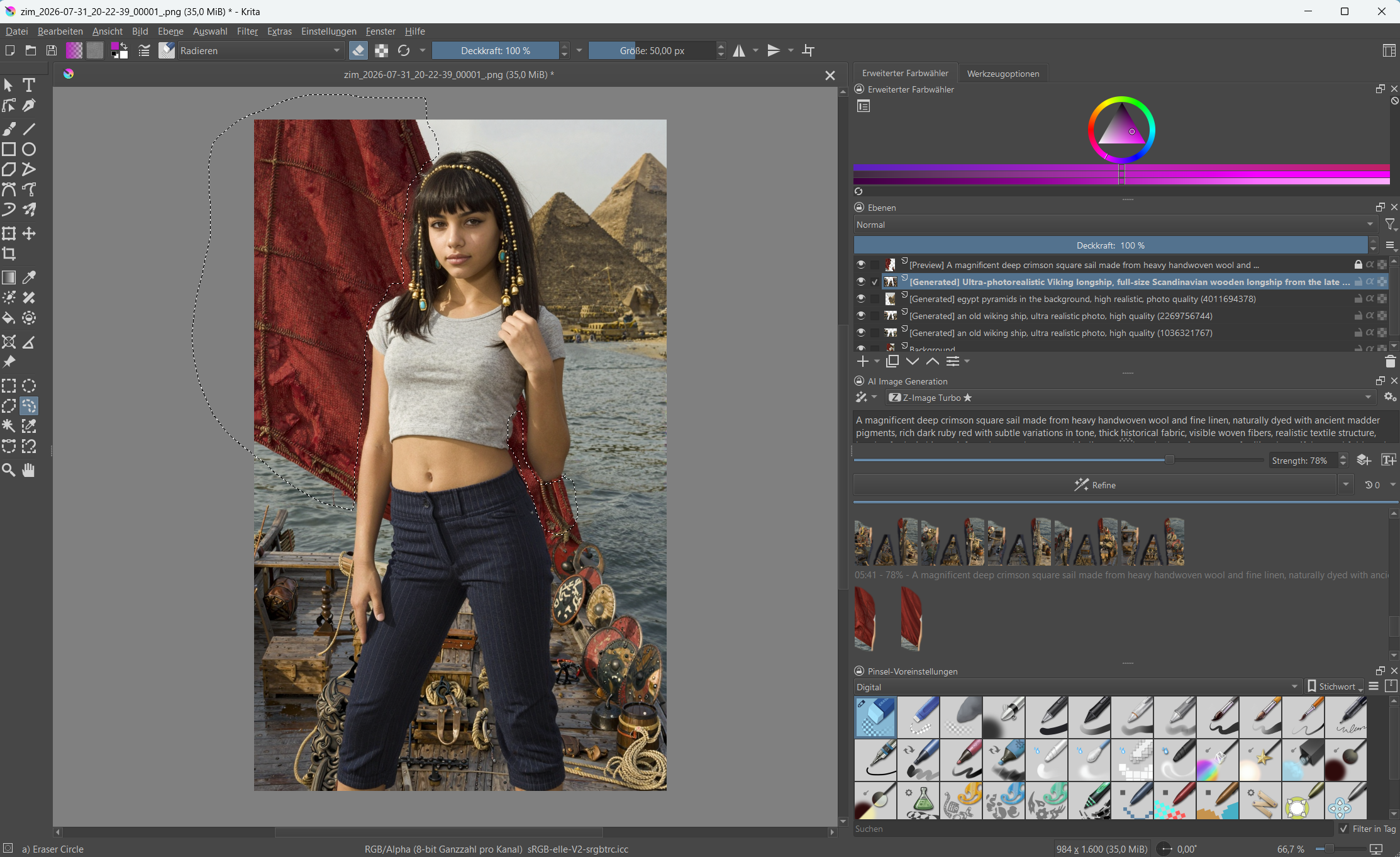Open the Normal blending mode dropdown
The image size is (1400, 857).
(x=1115, y=225)
